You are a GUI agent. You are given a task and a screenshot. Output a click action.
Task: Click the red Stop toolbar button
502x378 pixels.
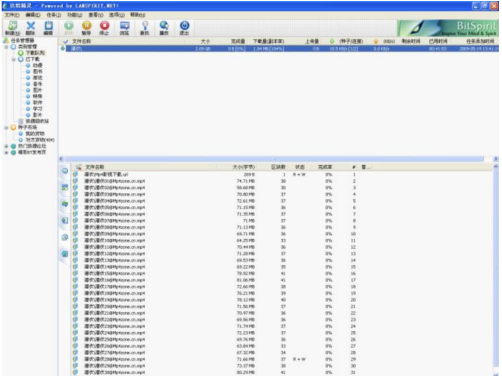tap(104, 28)
